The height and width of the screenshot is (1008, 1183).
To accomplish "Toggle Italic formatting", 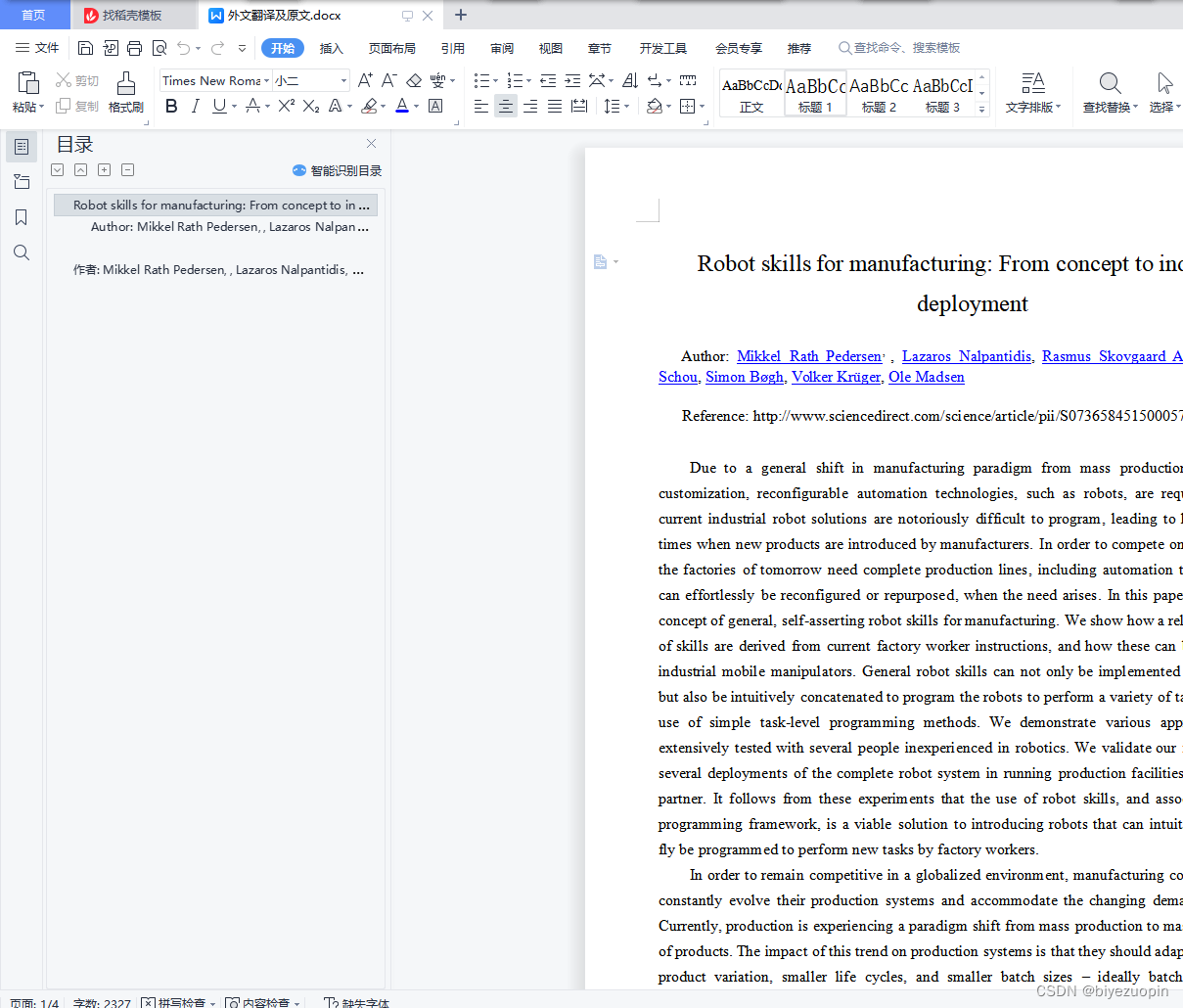I will point(195,106).
